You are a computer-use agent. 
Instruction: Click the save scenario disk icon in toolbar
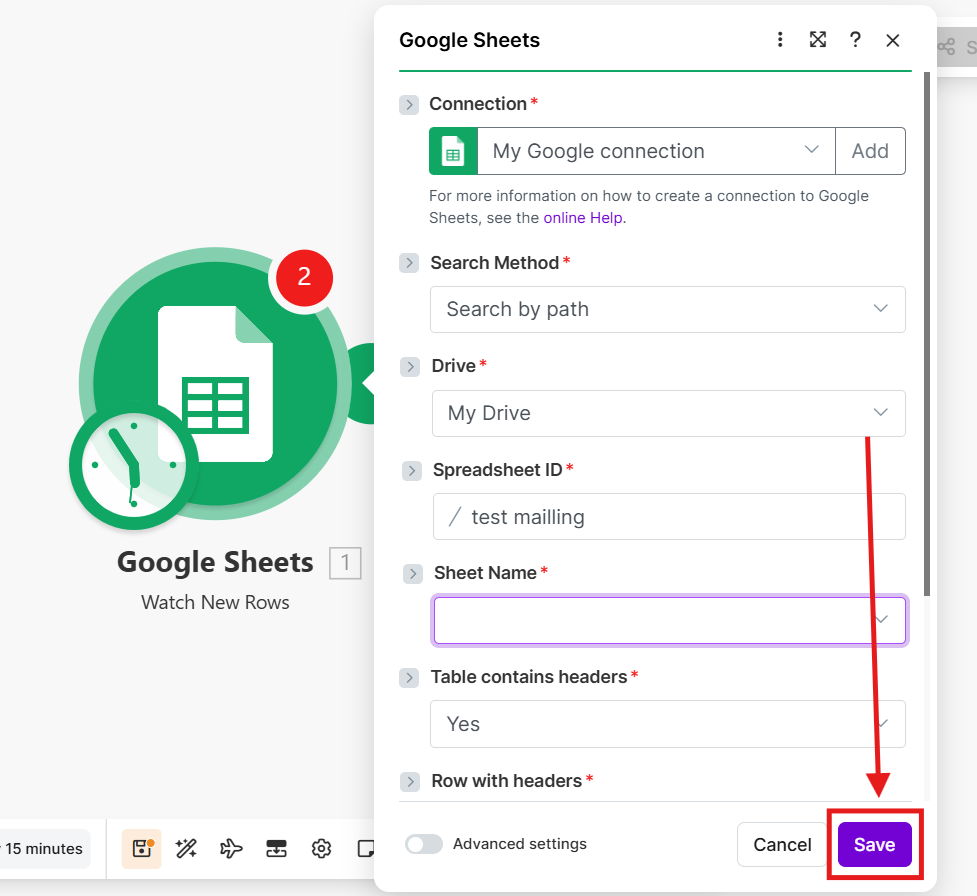pyautogui.click(x=141, y=849)
